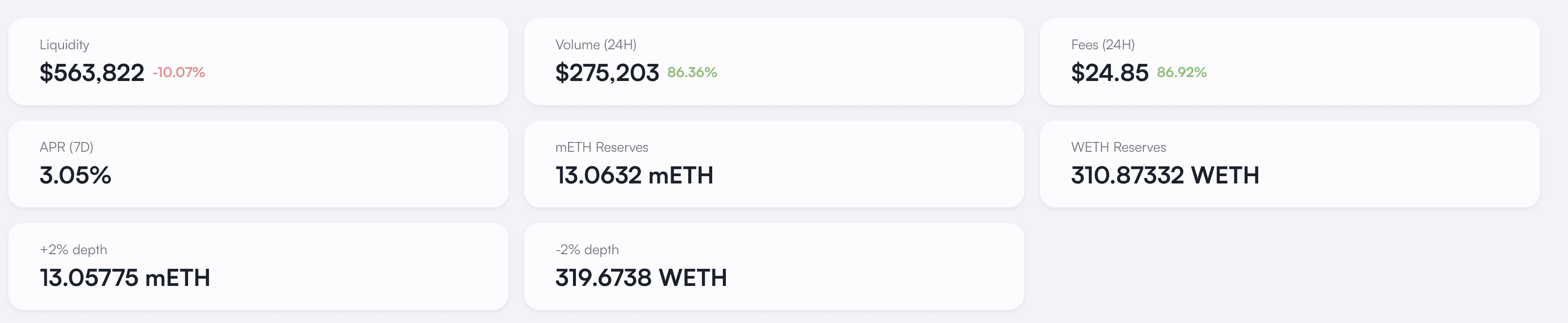Click the 86.92% fees change
This screenshot has width=1568, height=323.
(x=1181, y=72)
